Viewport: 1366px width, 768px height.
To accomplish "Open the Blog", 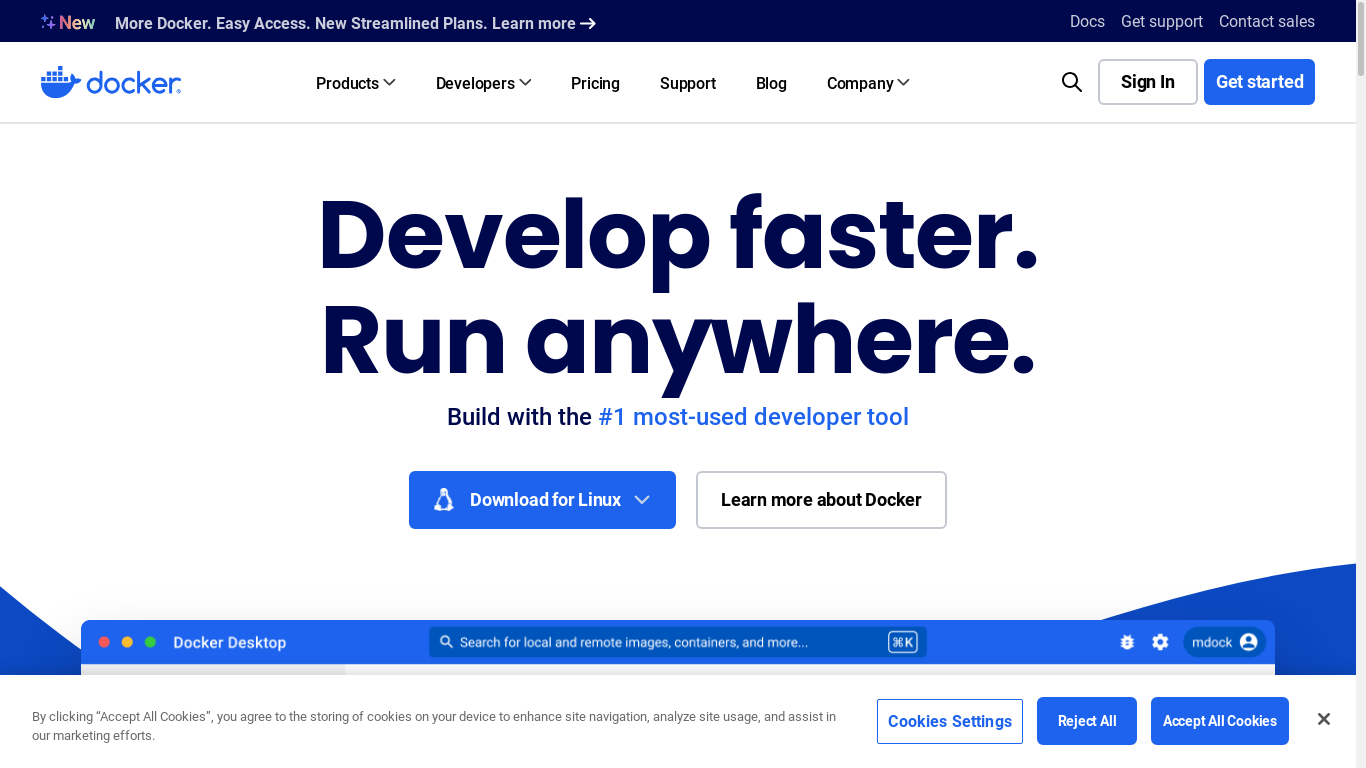I will [x=771, y=83].
